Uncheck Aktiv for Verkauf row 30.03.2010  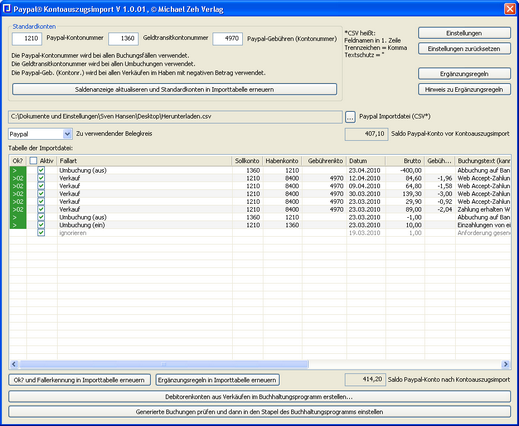(41, 194)
